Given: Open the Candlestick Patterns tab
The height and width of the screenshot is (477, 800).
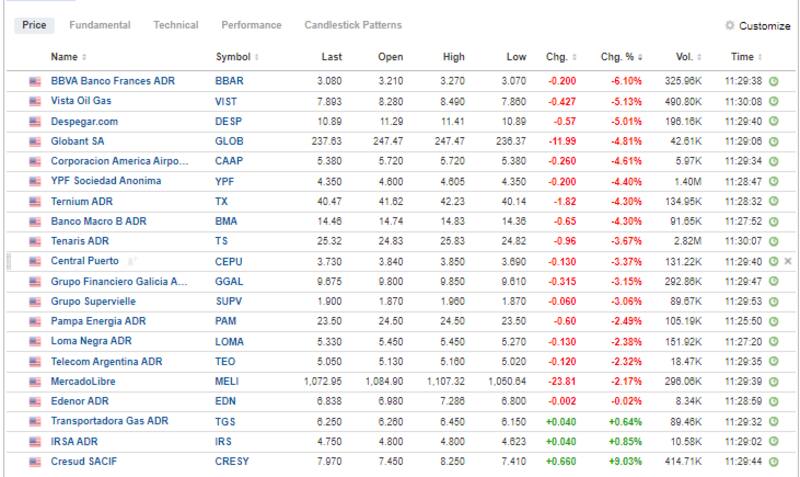Looking at the screenshot, I should coord(353,25).
